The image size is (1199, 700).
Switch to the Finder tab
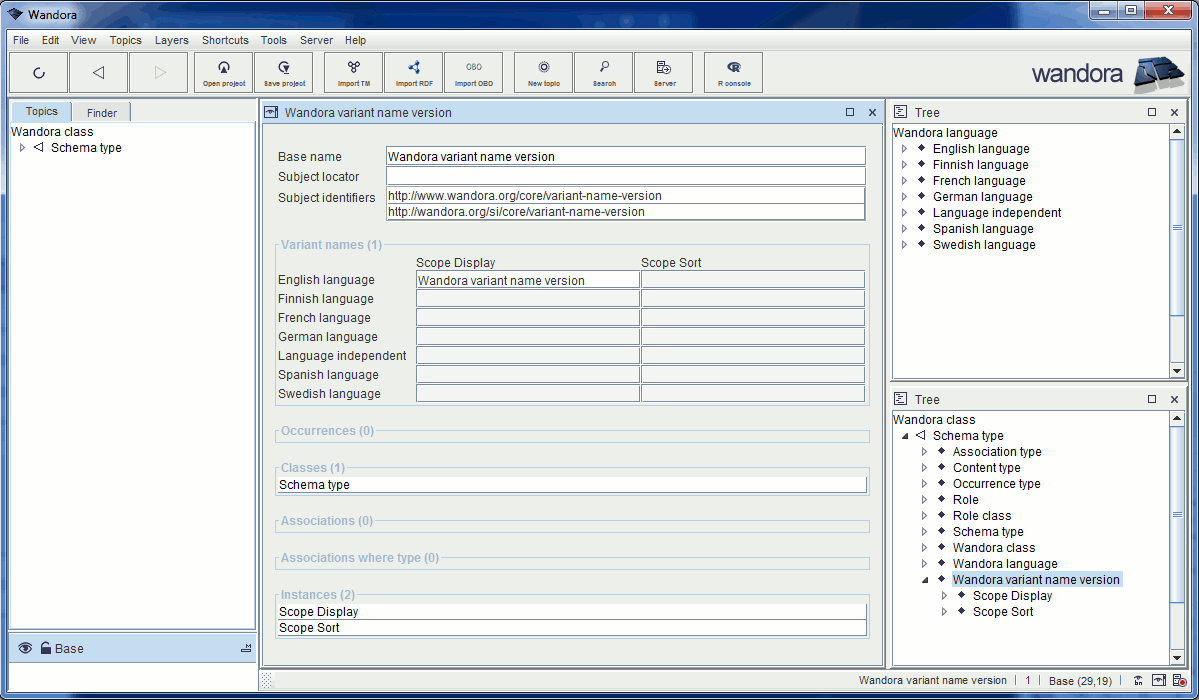click(100, 111)
